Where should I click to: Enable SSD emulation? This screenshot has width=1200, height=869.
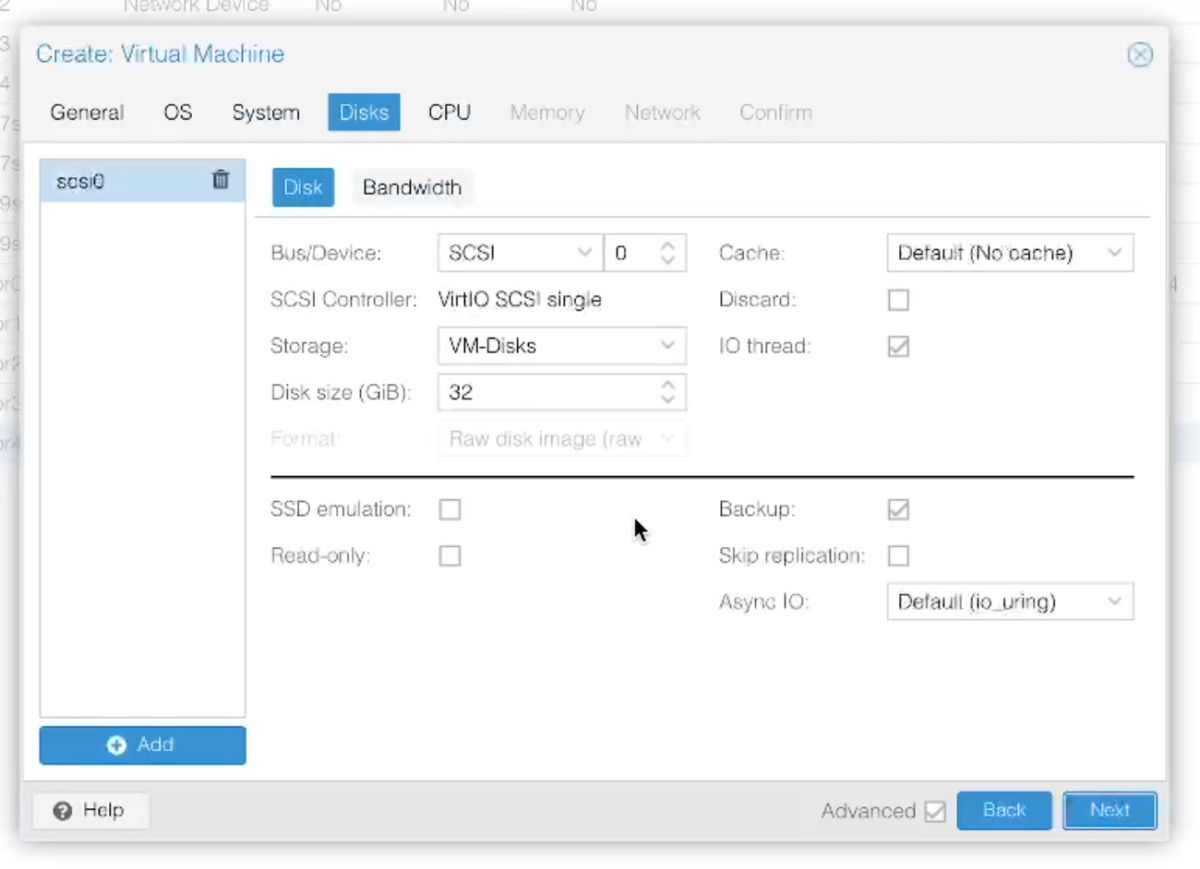[x=450, y=509]
